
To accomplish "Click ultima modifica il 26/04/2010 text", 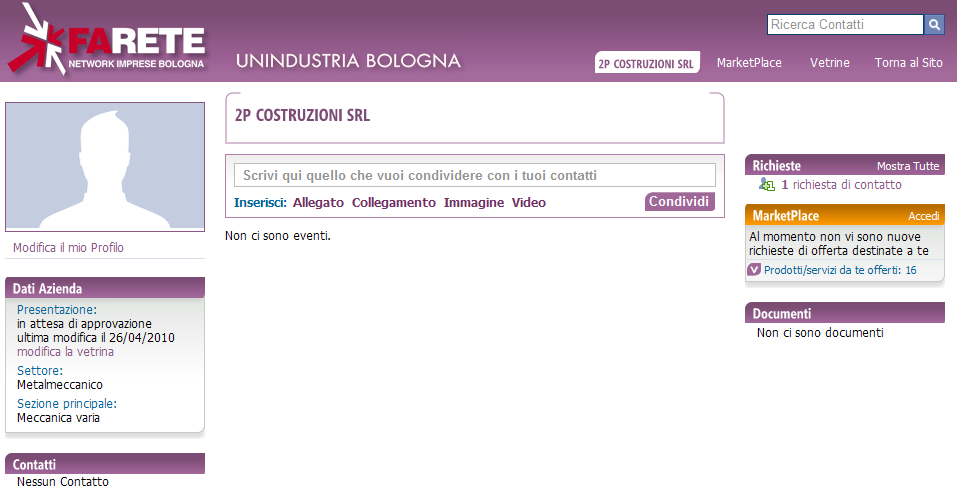I will pos(96,338).
